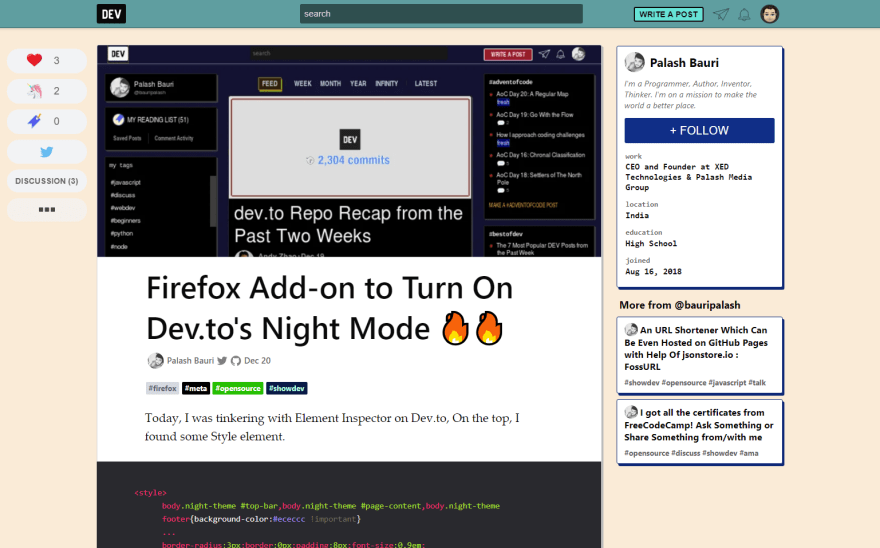Click the article title heading

[330, 308]
